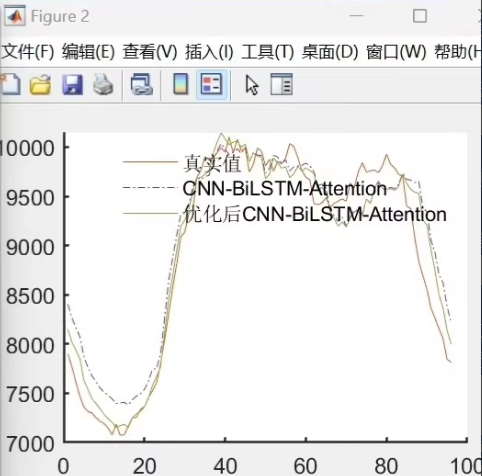The width and height of the screenshot is (482, 476).
Task: Print the figure via the printer icon
Action: pos(103,85)
